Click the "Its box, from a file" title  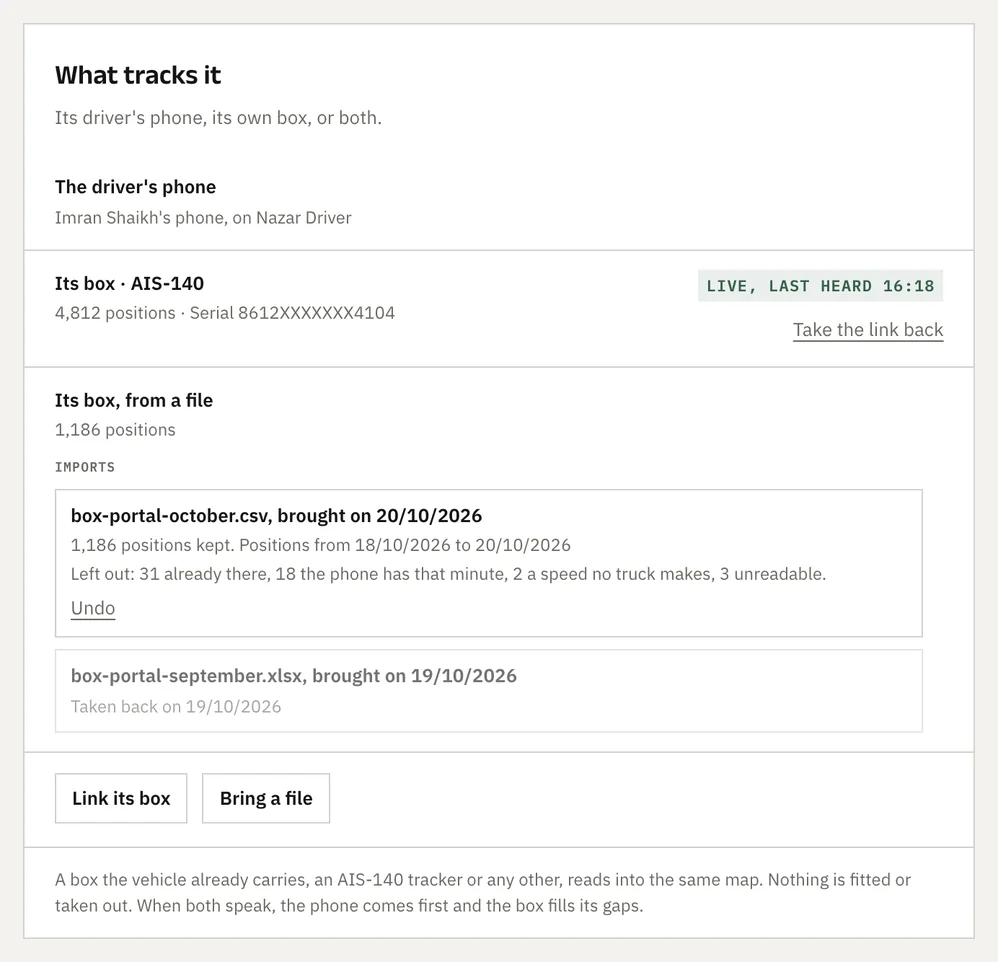(x=134, y=400)
